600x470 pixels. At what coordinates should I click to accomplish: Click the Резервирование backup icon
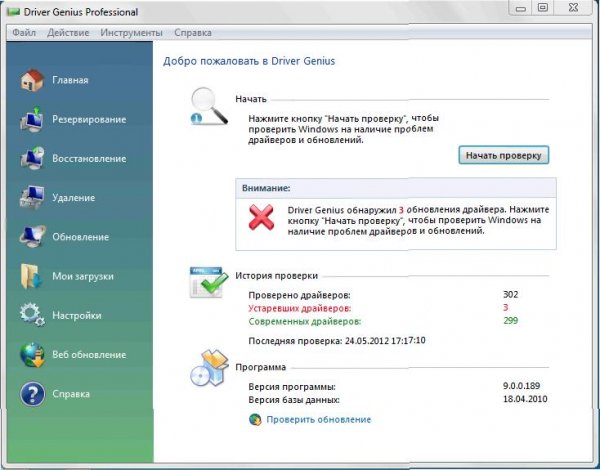33,119
